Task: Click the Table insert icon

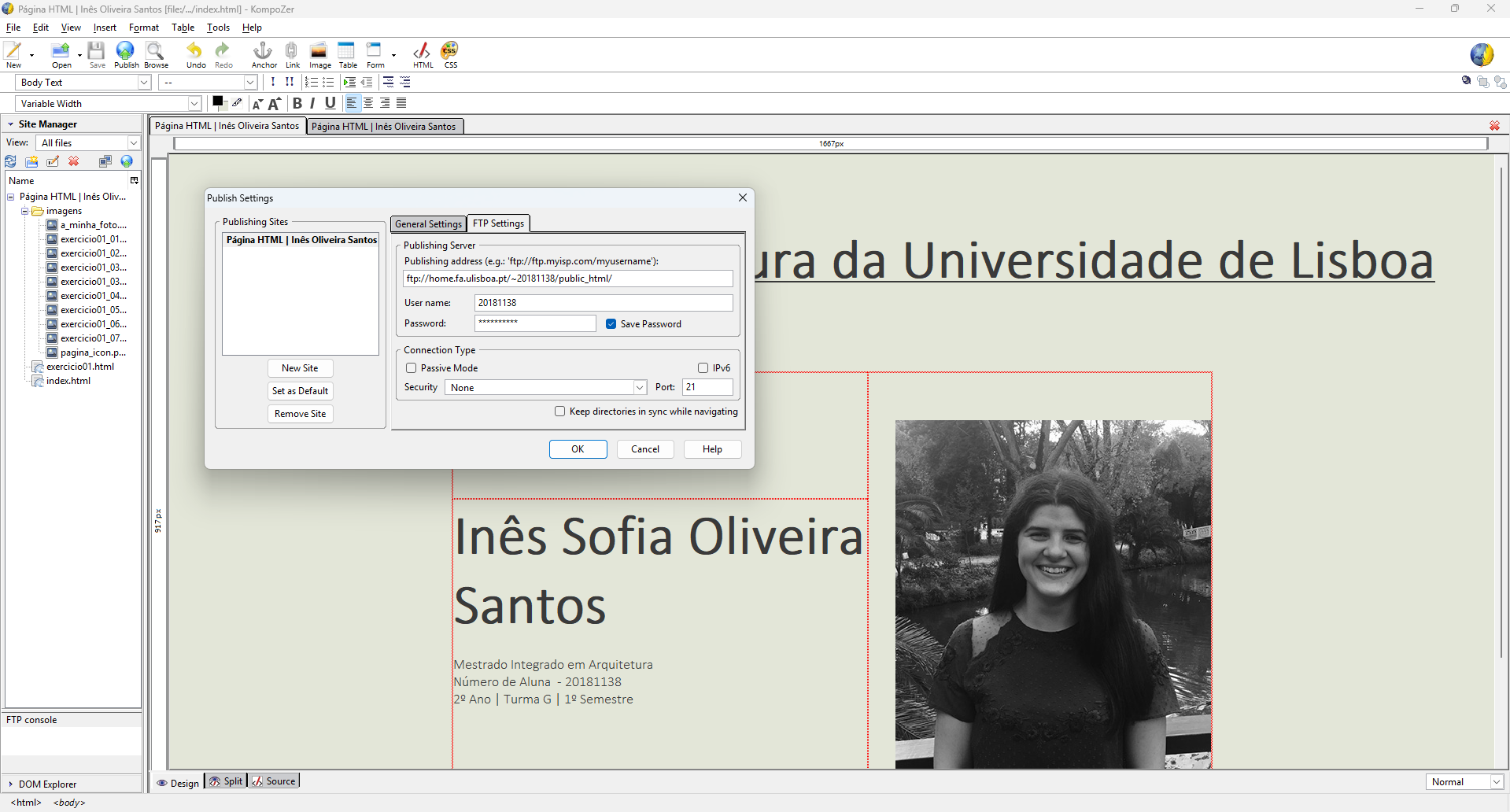Action: (x=347, y=52)
